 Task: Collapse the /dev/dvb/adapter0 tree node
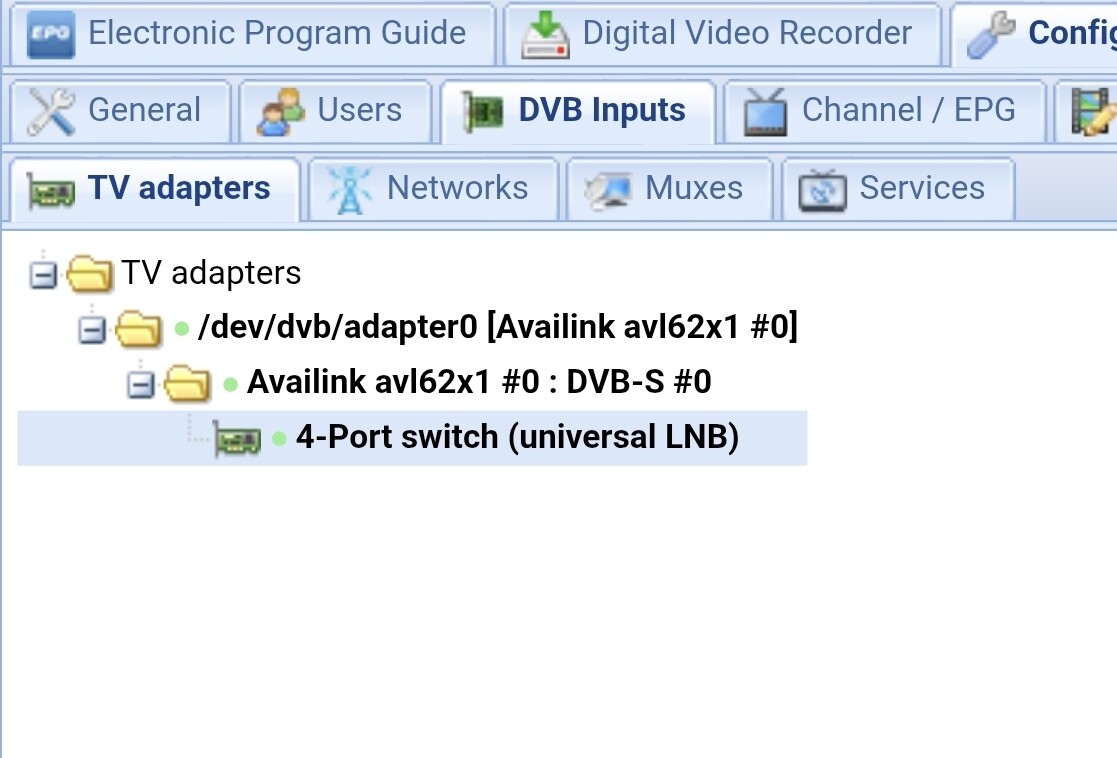[92, 330]
